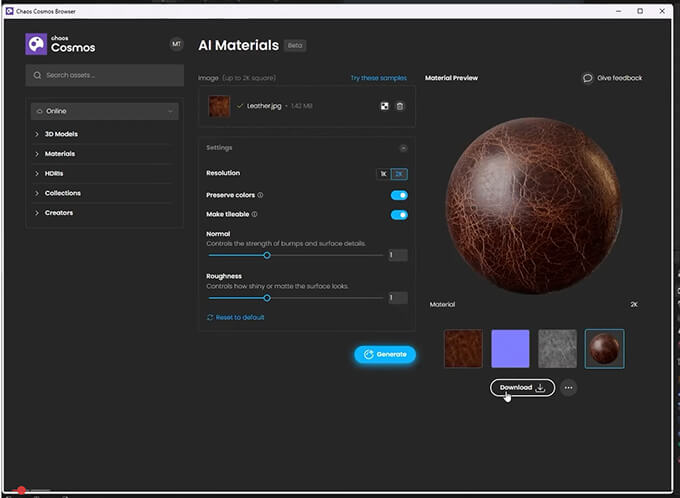Collapse the Settings panel
The image size is (680, 498).
coord(403,148)
